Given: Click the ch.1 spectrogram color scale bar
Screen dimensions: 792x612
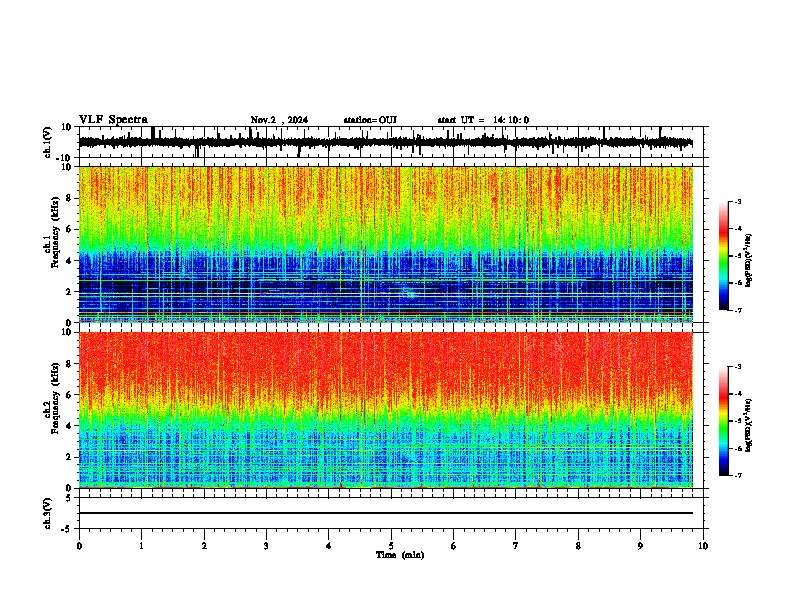Looking at the screenshot, I should 724,256.
